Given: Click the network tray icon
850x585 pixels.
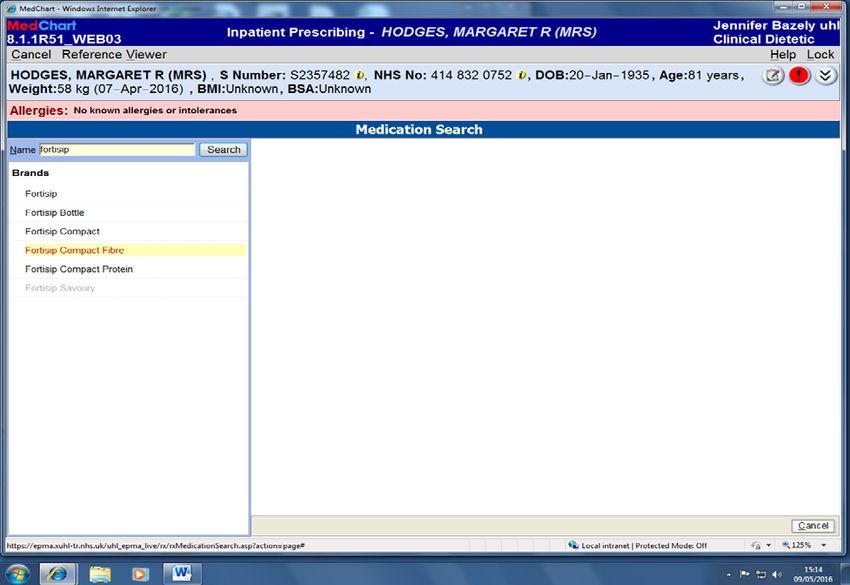Looking at the screenshot, I should (x=761, y=574).
